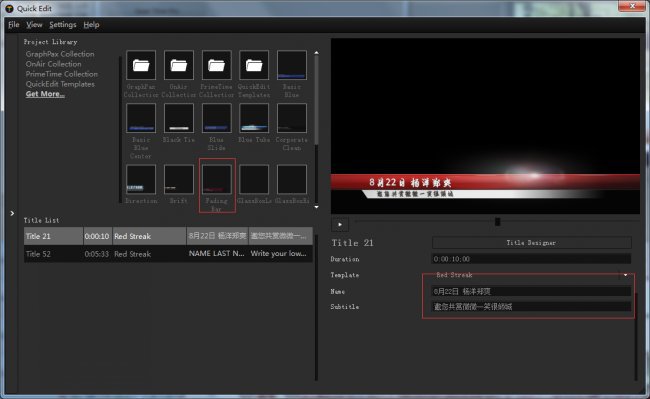
Task: Open the Title Designer button
Action: point(531,243)
